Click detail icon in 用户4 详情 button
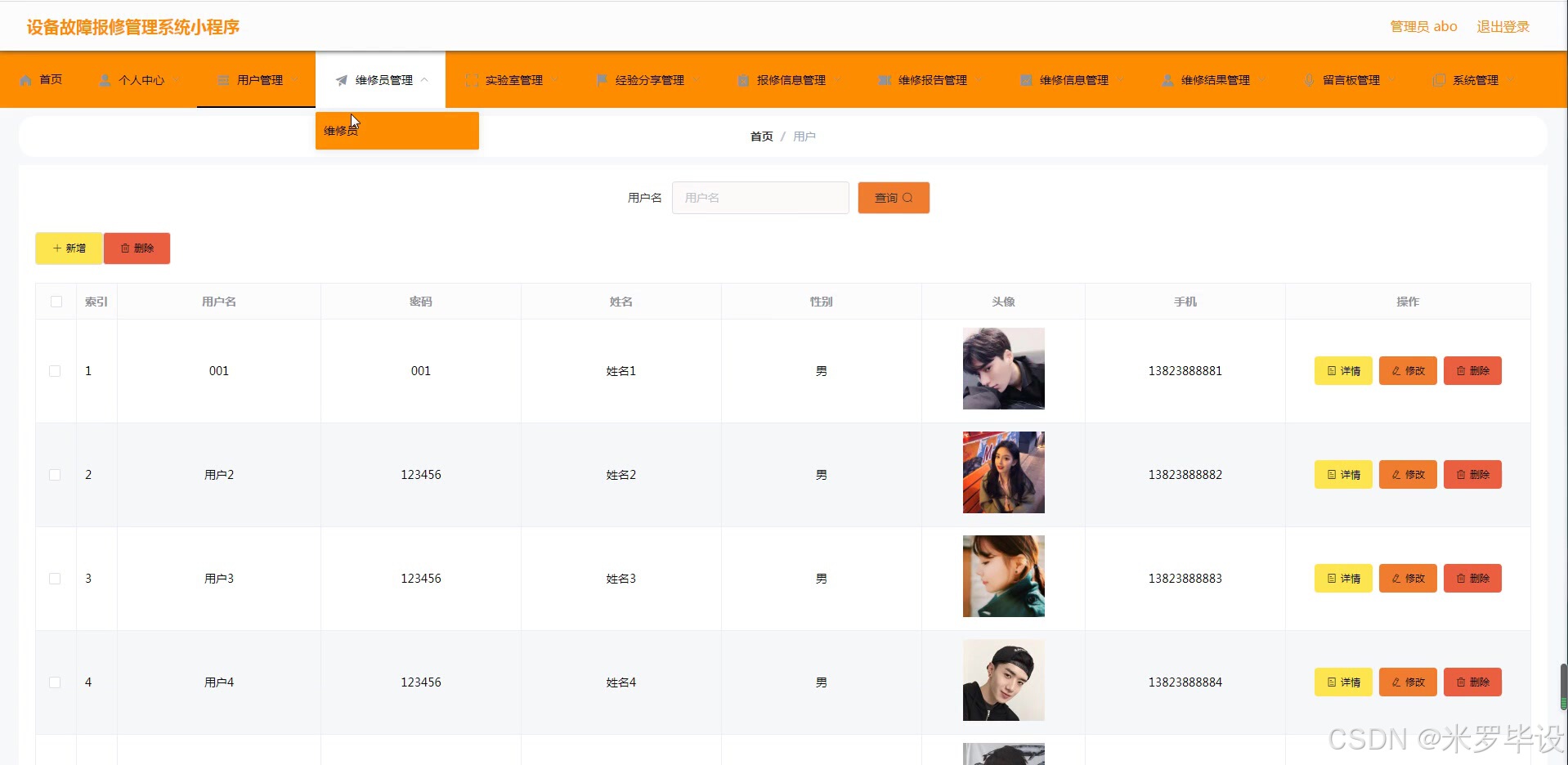 pos(1332,682)
